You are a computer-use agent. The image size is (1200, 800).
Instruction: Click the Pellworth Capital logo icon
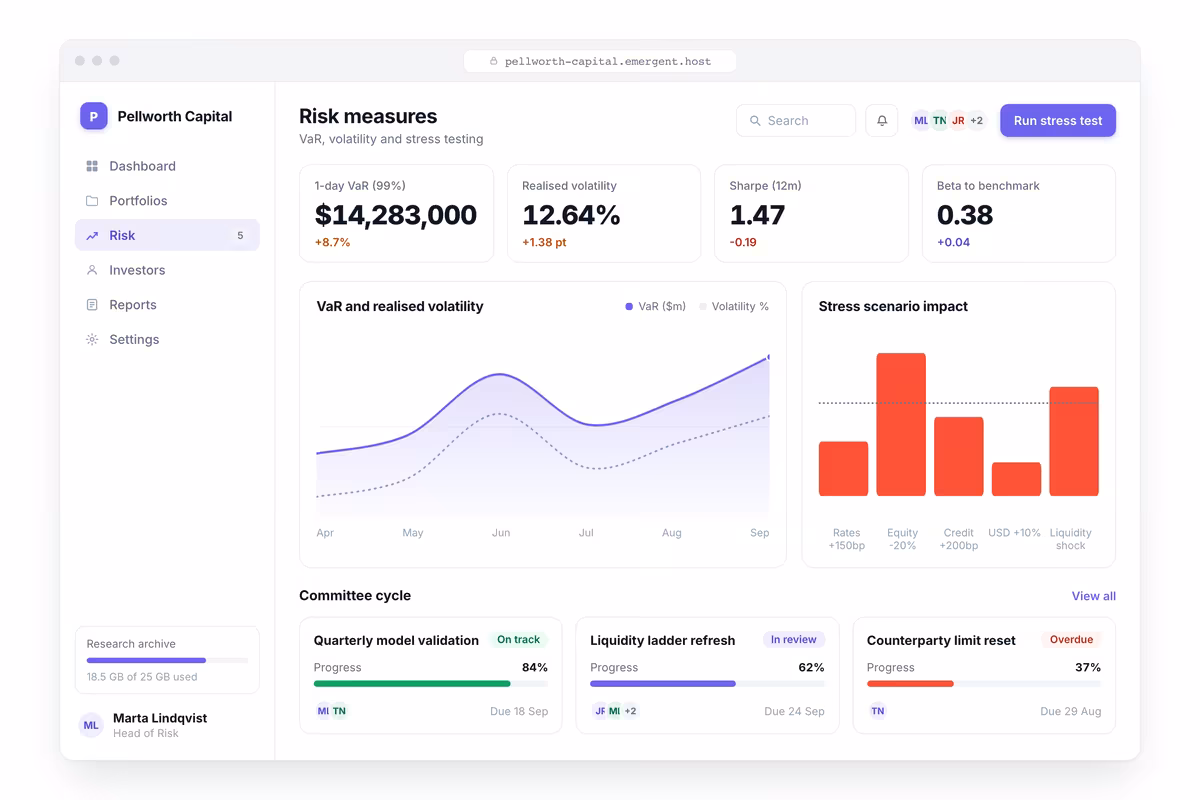[94, 116]
